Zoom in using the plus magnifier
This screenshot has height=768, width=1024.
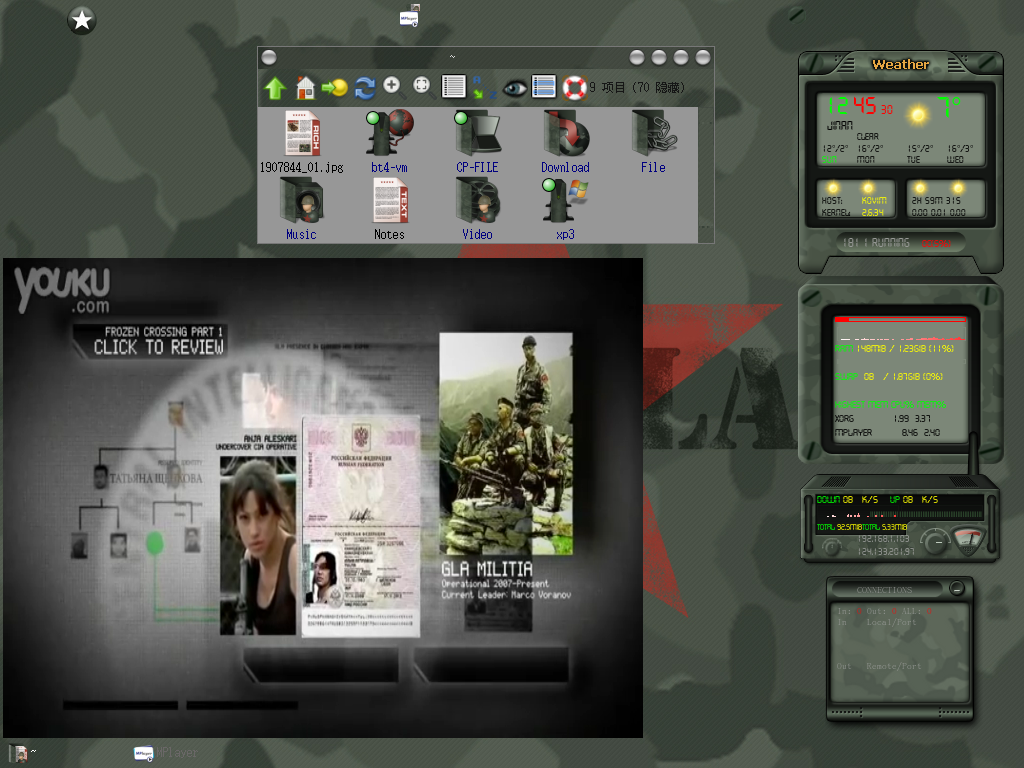[393, 86]
